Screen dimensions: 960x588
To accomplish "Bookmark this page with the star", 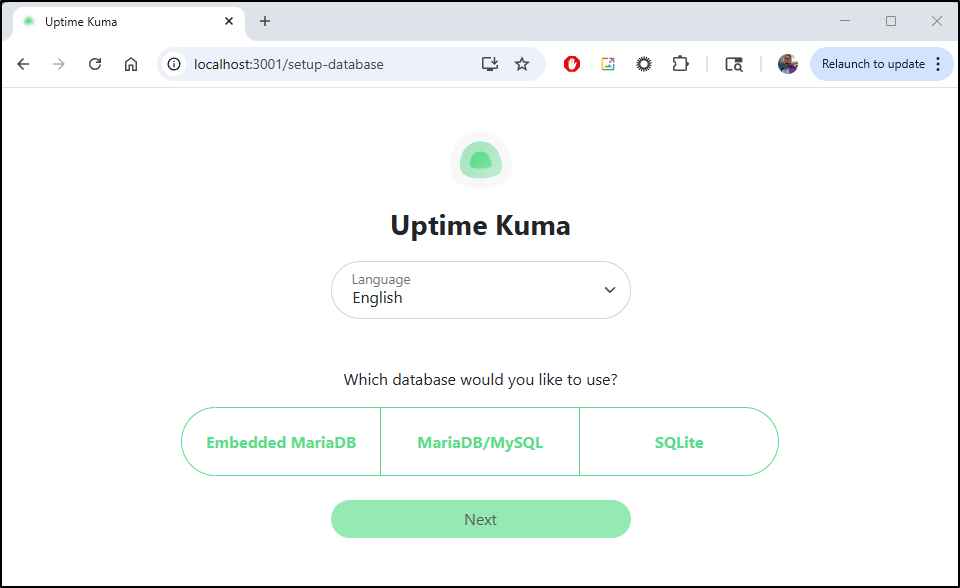I will [522, 64].
